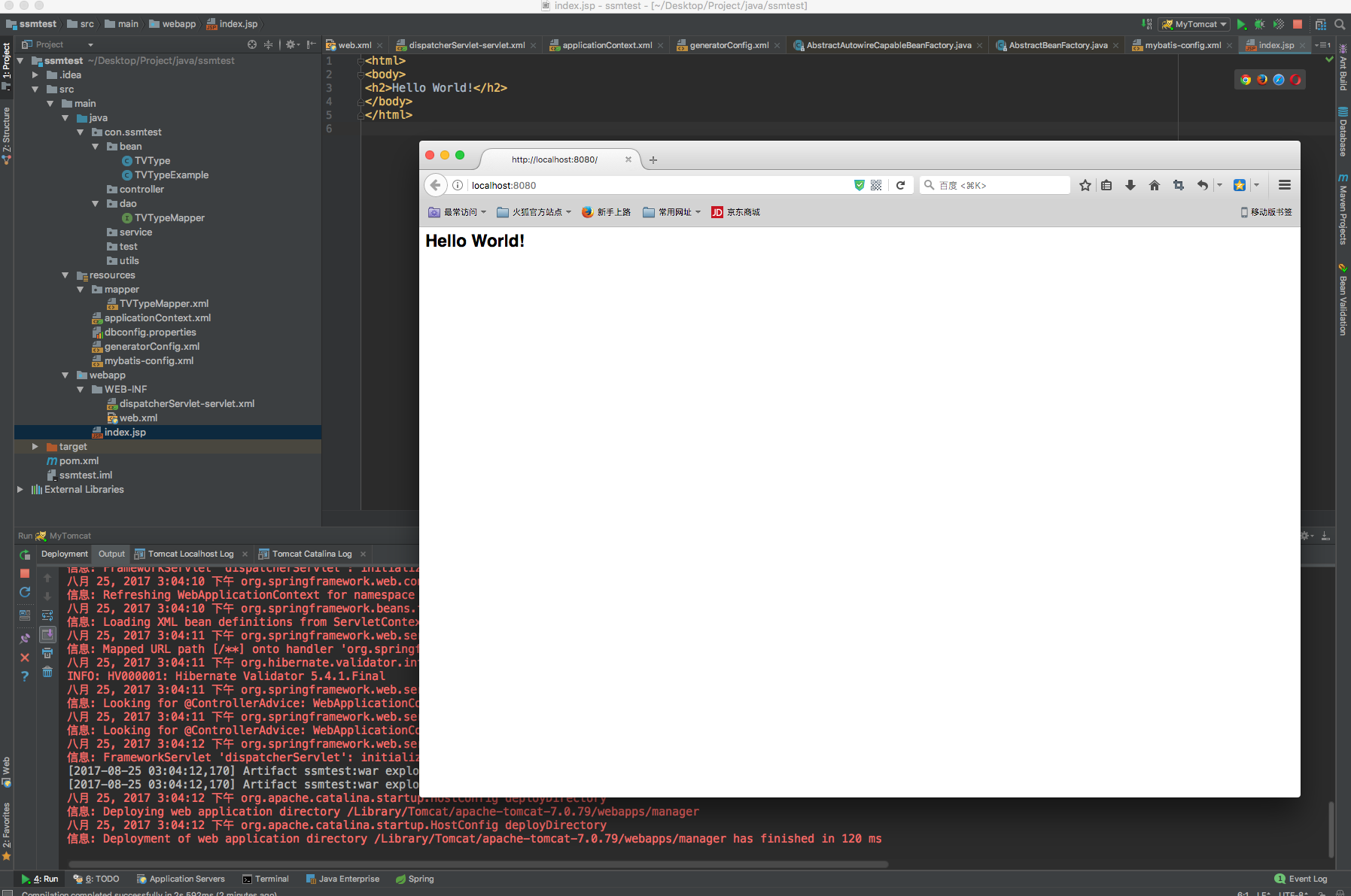
Task: Click the Firefox address bar showing localhost:8080
Action: click(655, 185)
